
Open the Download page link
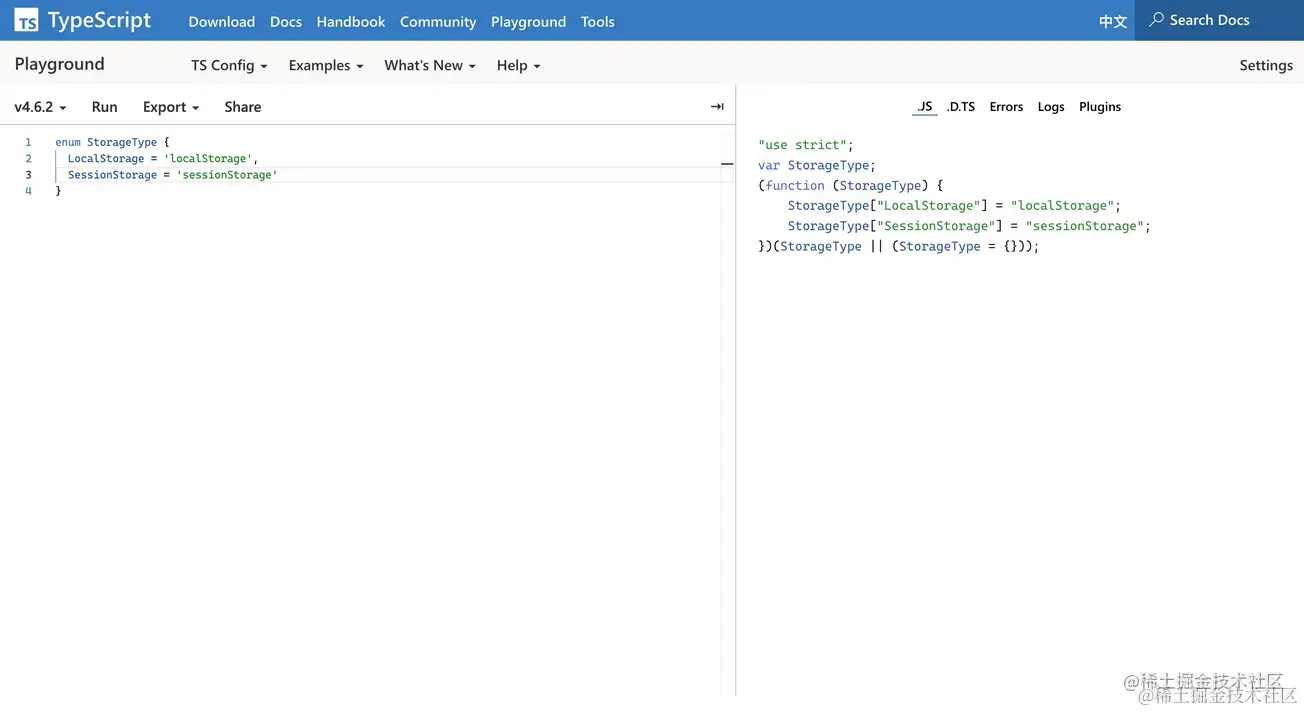[221, 21]
